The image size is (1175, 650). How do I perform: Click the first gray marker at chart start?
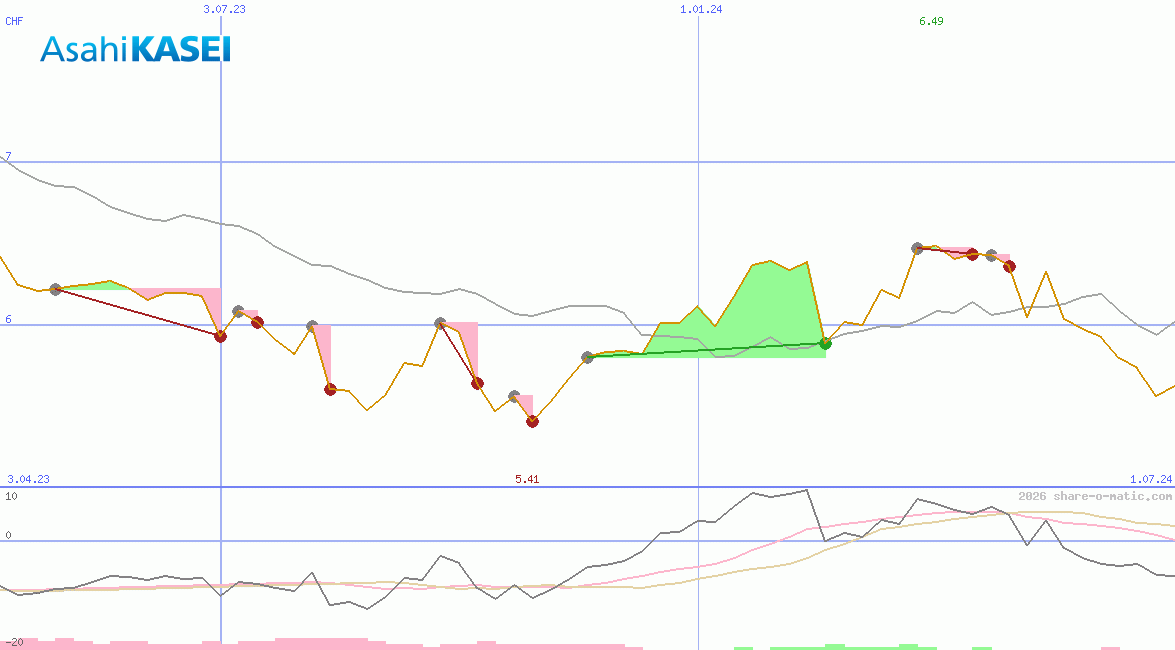[x=56, y=289]
